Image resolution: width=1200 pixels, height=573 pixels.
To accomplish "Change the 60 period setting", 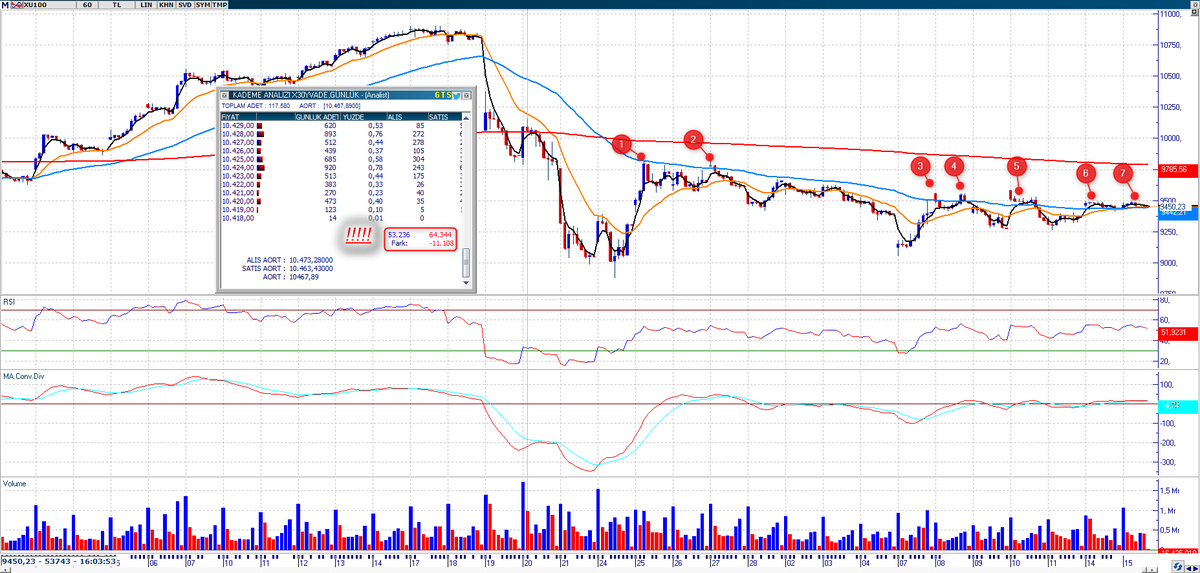I will click(x=87, y=5).
